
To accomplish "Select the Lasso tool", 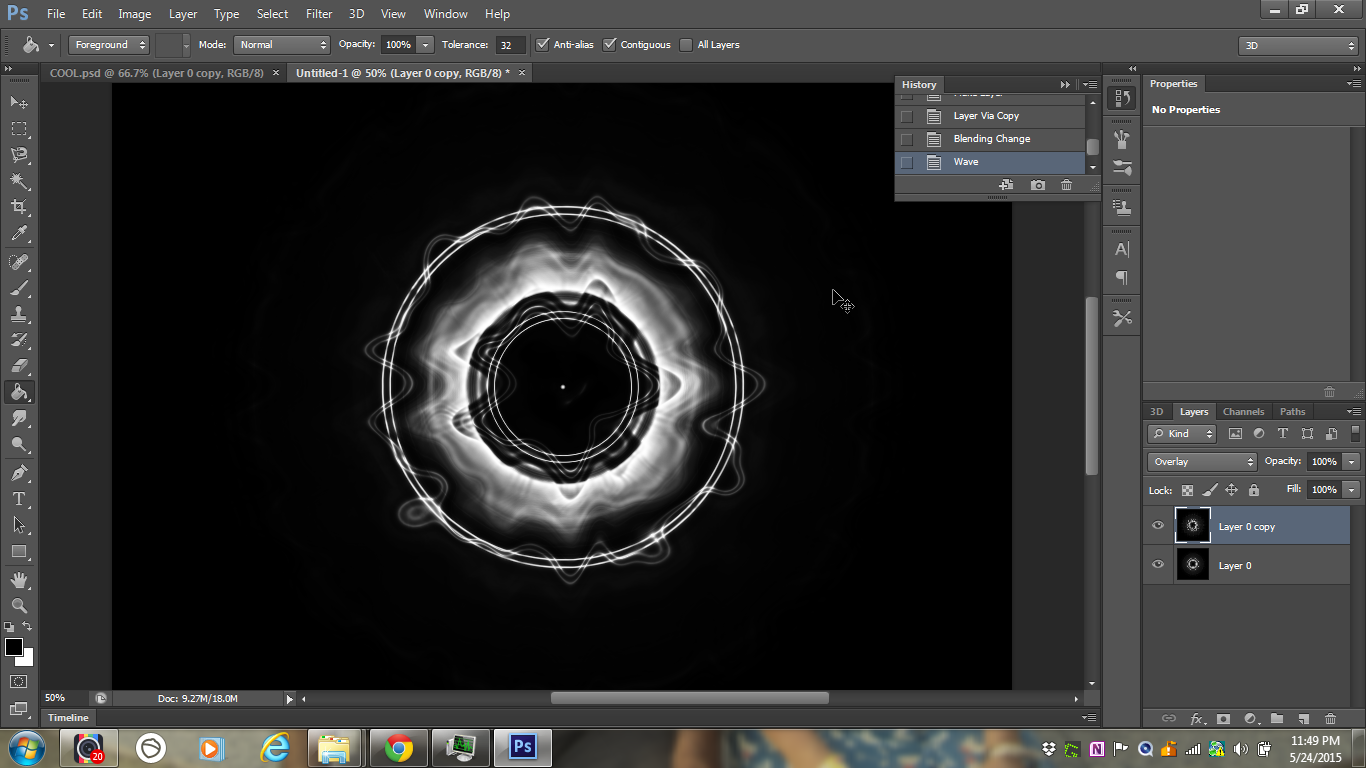I will 19,154.
